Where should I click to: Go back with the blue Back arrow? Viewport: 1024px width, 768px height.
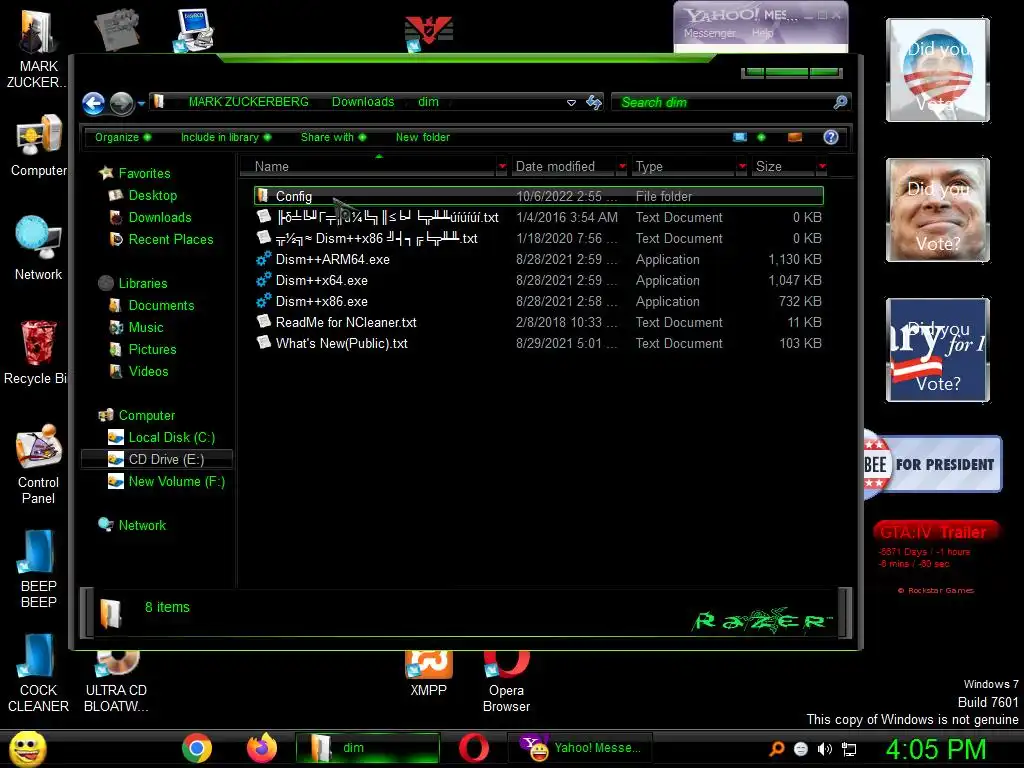[93, 103]
